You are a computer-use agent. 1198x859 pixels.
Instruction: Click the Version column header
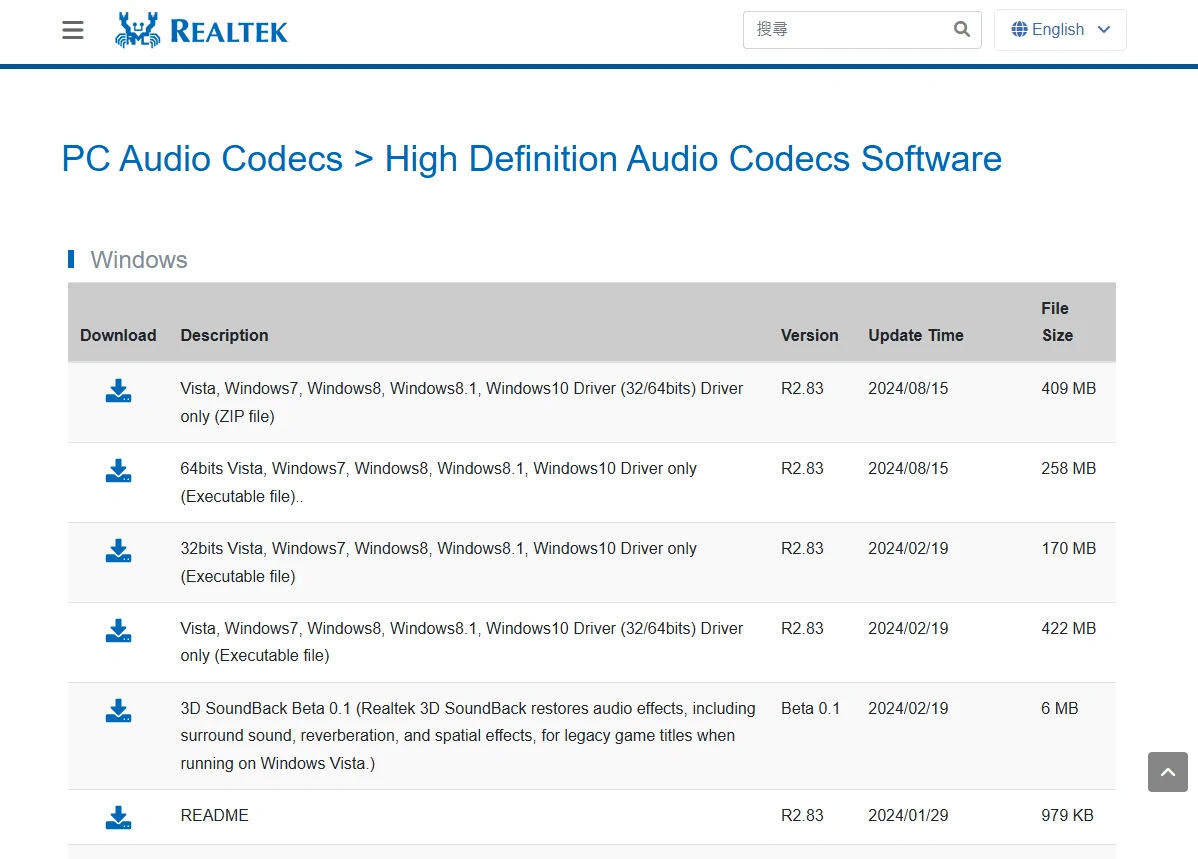pos(809,335)
